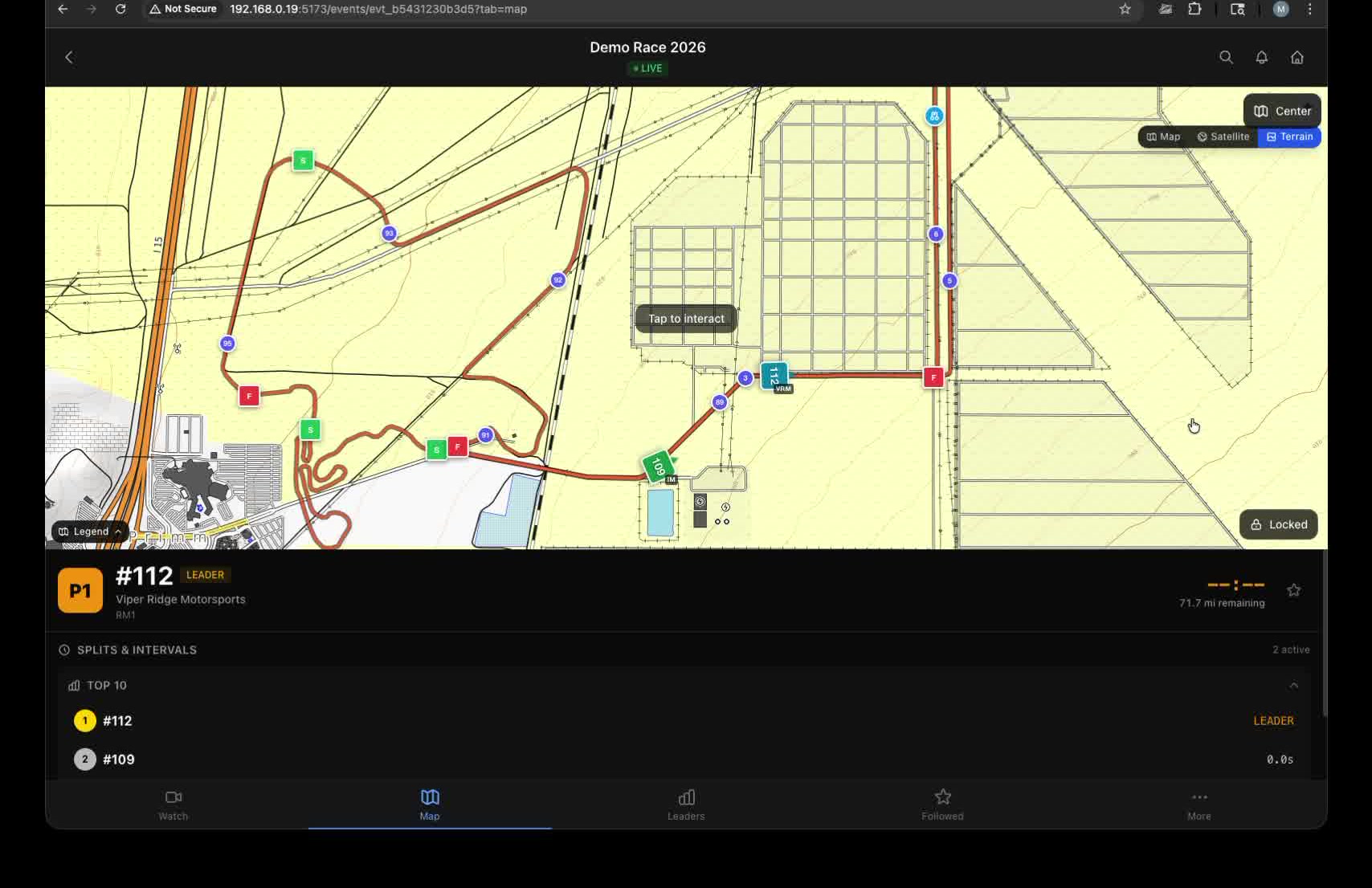Favorite #112 with the star icon

click(x=1294, y=590)
